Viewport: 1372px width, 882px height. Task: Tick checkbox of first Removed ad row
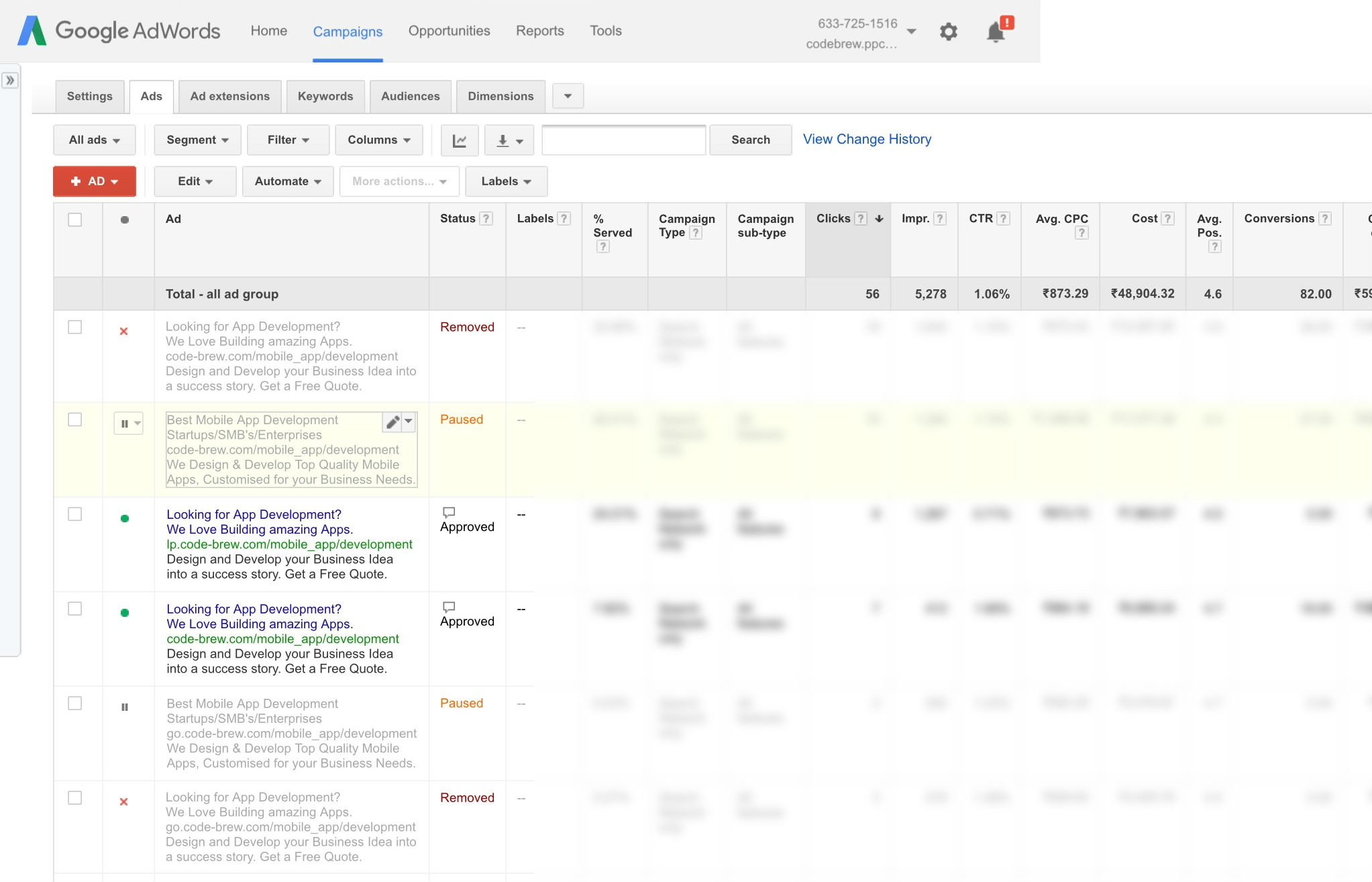75,327
